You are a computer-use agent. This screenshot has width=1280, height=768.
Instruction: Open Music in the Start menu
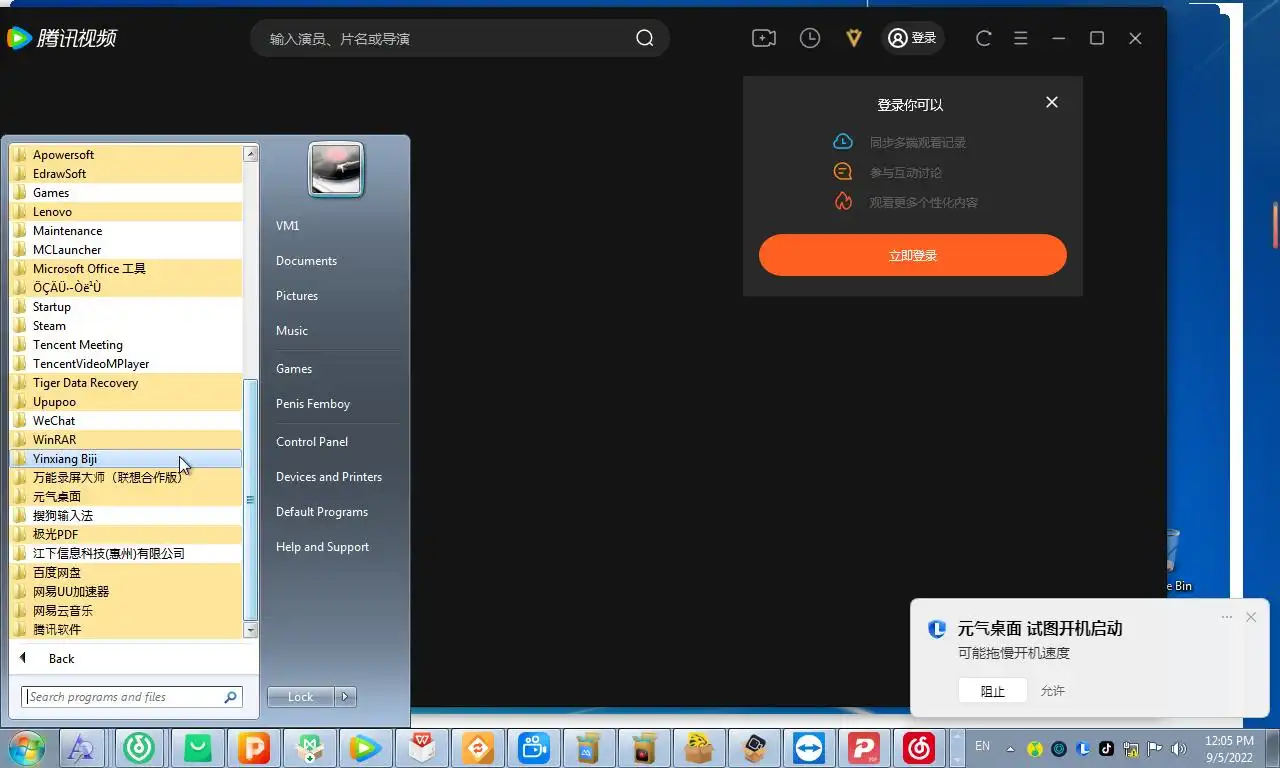(x=292, y=331)
